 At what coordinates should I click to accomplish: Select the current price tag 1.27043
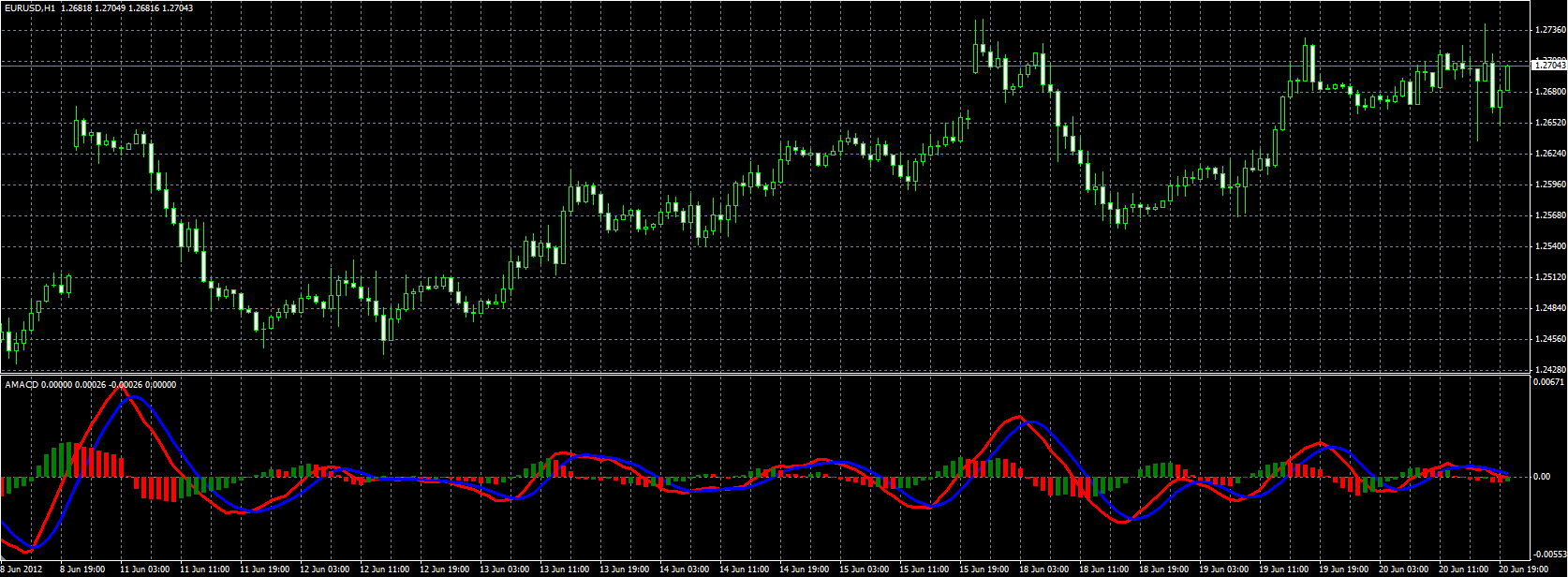(1549, 65)
